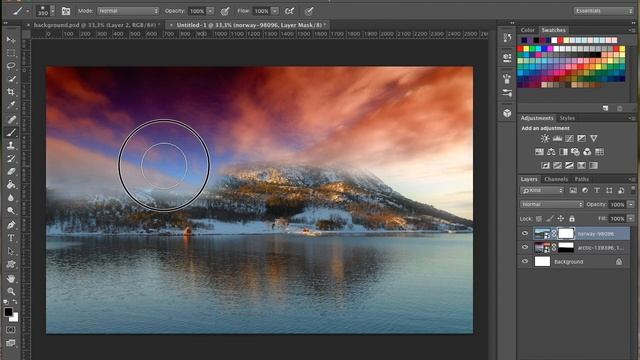Hide the norway-98096 layer
The width and height of the screenshot is (640, 360).
point(525,233)
